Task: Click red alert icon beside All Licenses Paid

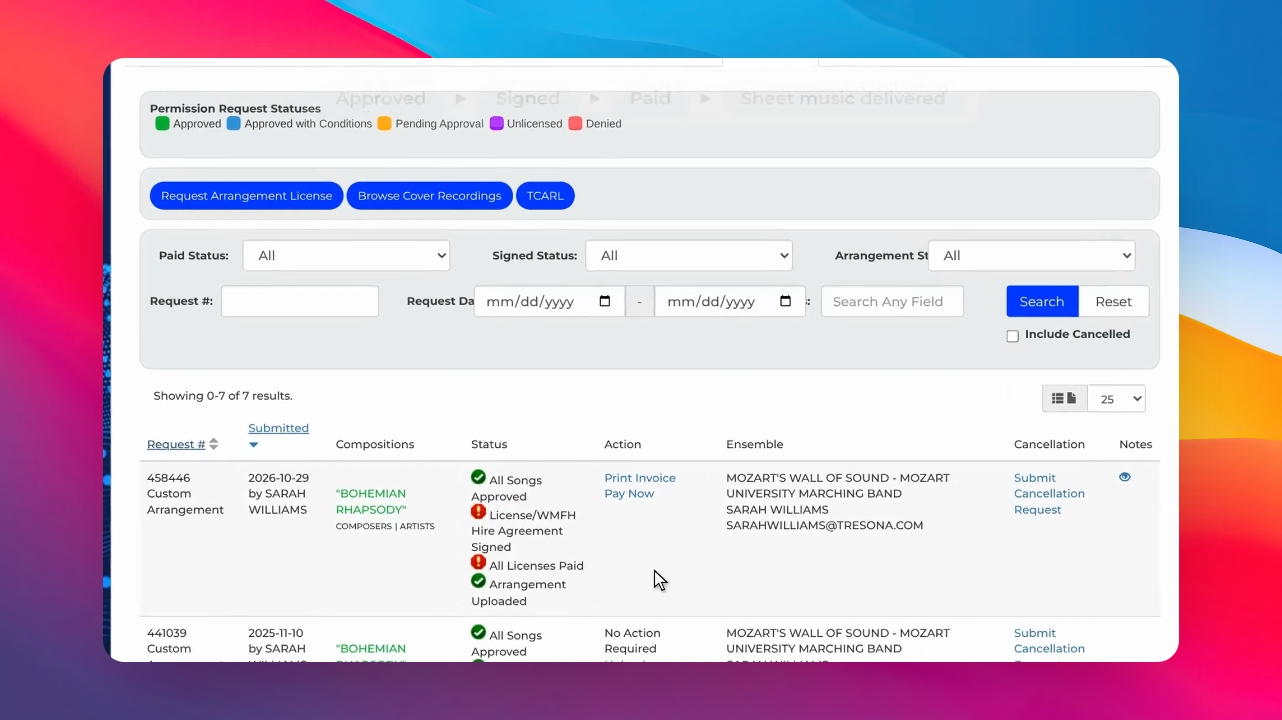Action: tap(478, 563)
